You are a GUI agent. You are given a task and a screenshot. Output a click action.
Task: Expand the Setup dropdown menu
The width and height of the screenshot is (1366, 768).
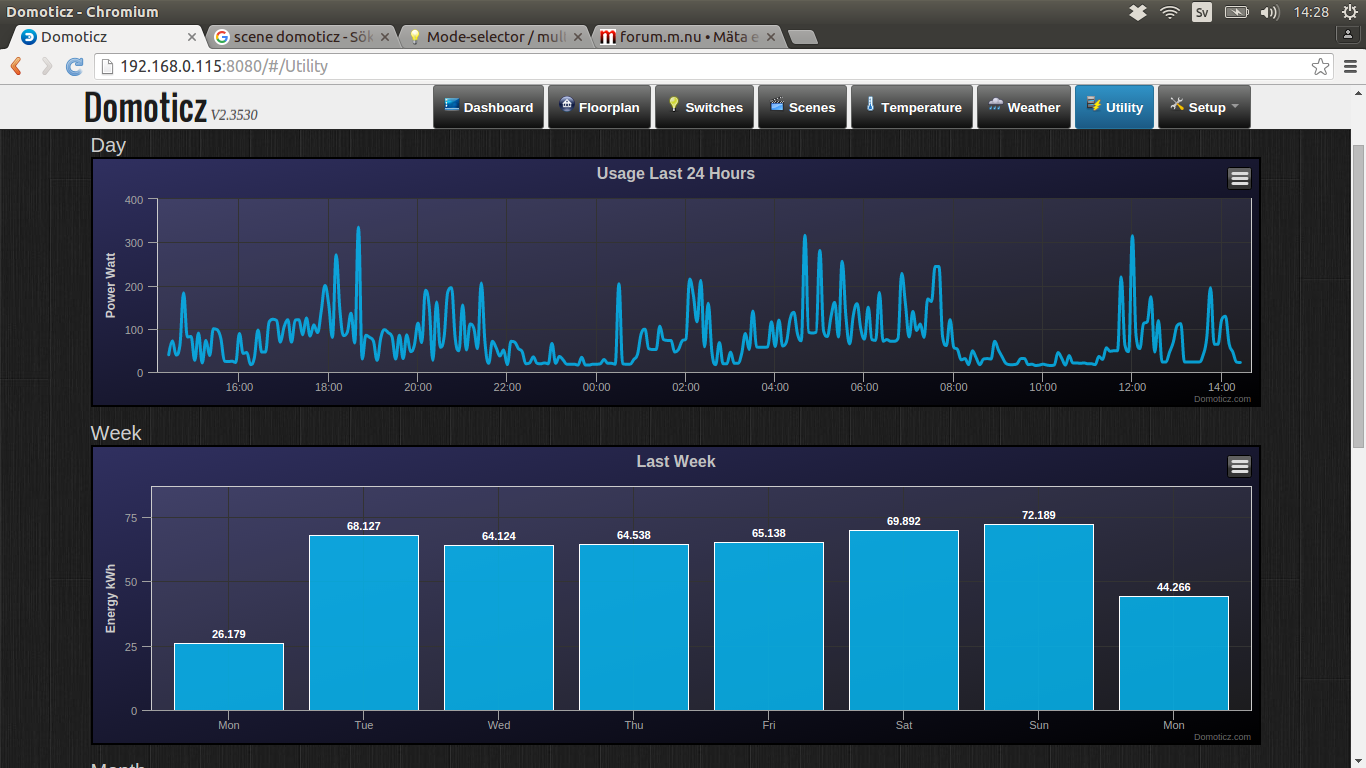1204,107
